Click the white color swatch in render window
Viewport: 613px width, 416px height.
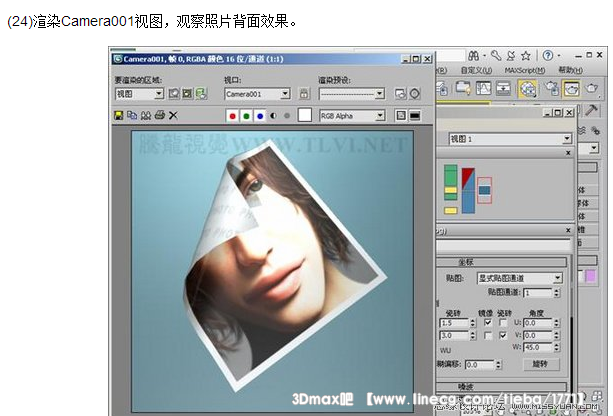tap(304, 116)
